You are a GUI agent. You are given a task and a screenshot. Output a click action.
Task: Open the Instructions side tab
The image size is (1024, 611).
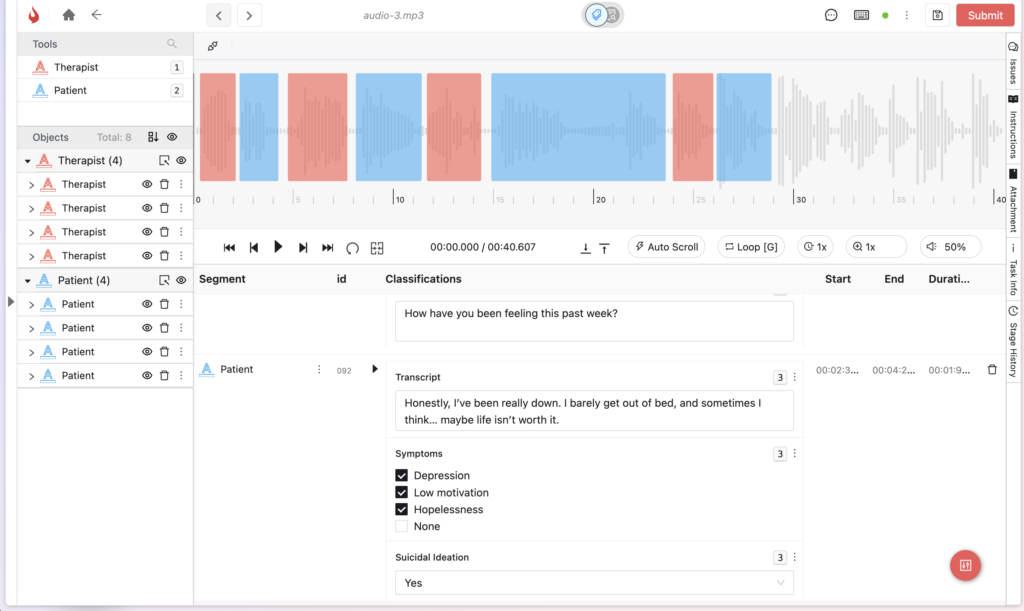tap(1013, 127)
